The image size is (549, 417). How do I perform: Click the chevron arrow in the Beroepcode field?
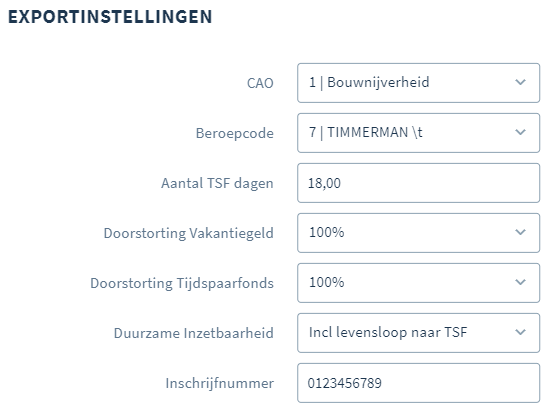point(520,133)
